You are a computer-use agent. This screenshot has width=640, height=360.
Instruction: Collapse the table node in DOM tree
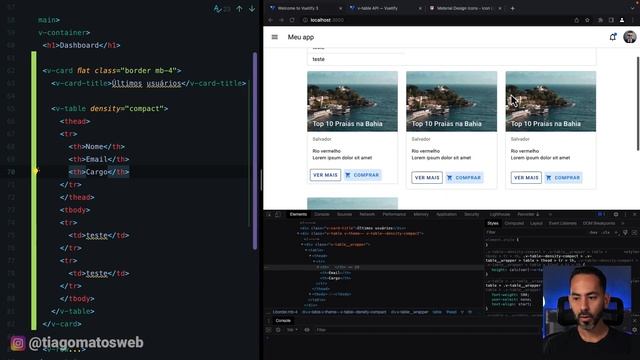pos(306,250)
